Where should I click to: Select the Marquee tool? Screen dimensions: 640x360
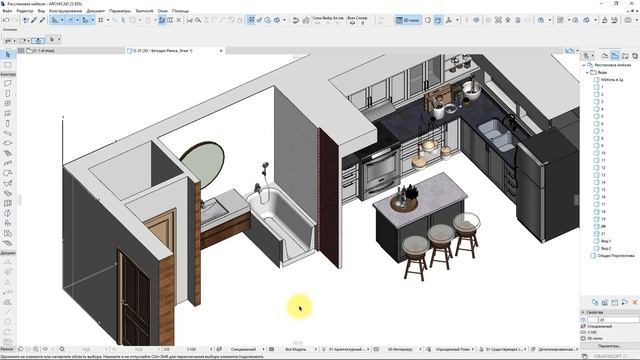8,65
